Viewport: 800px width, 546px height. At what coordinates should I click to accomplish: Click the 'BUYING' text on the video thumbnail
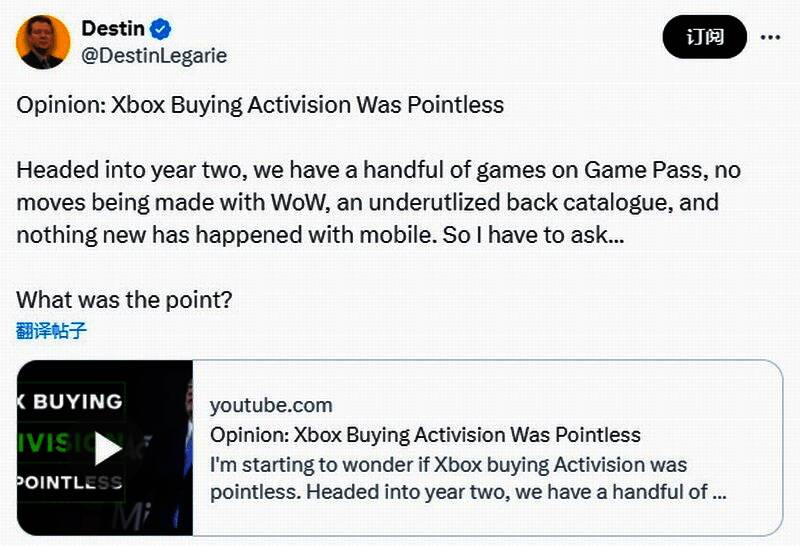point(77,401)
